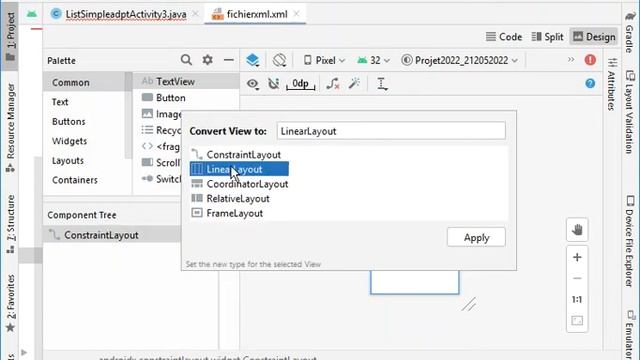Viewport: 640px width, 360px height.
Task: Click the Convert View to text field
Action: pos(391,131)
